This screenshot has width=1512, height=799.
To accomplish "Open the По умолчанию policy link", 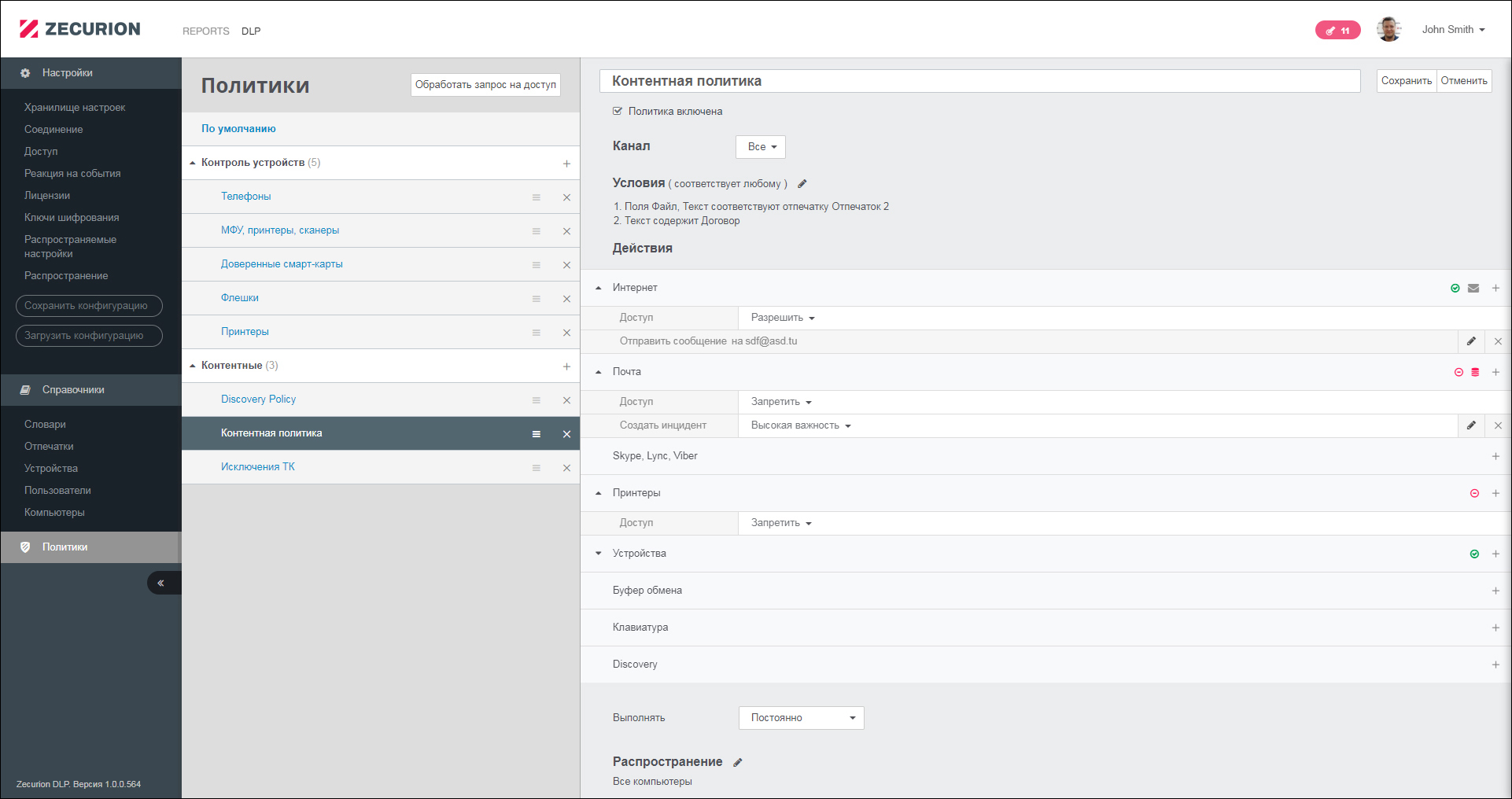I will point(238,129).
